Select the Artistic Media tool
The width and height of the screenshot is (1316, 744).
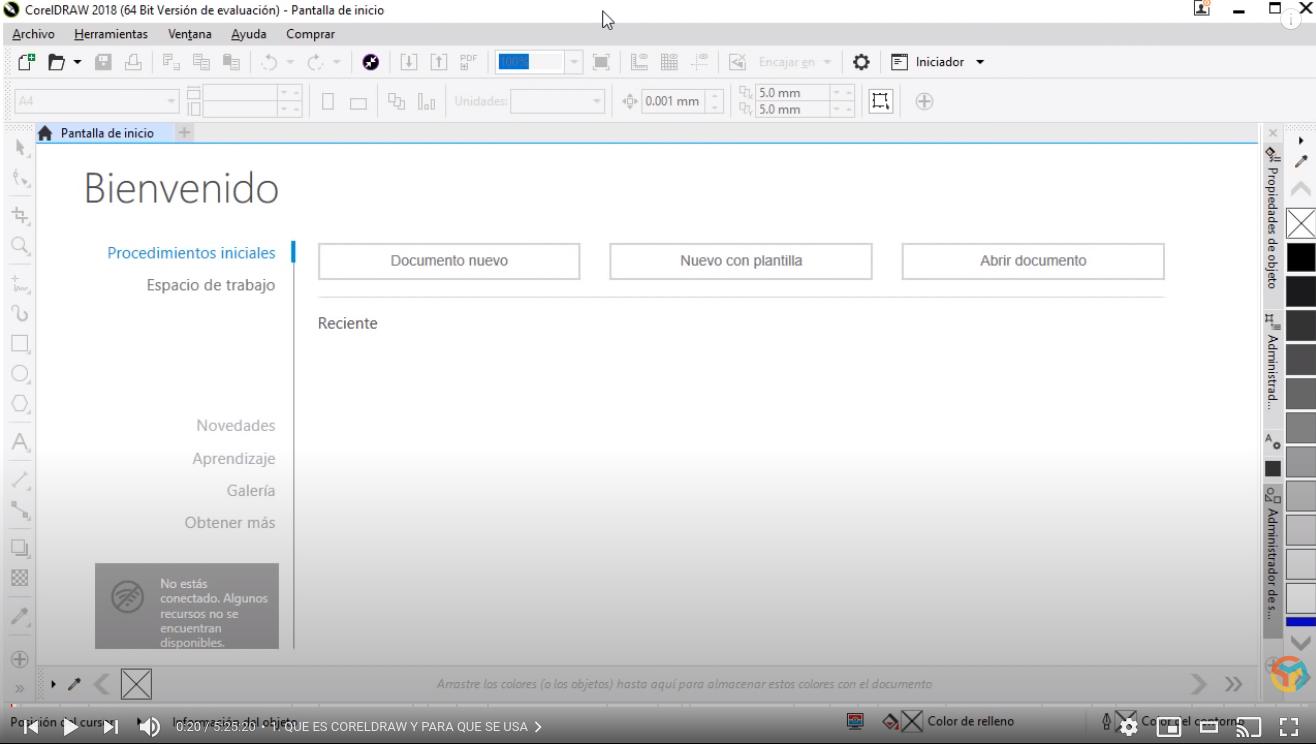(20, 313)
